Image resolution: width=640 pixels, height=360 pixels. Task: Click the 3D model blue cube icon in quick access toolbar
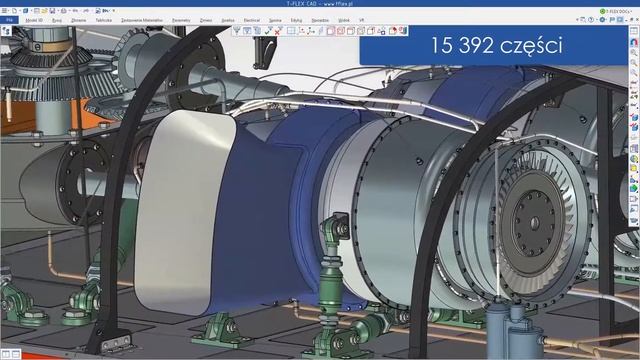[x=26, y=11]
